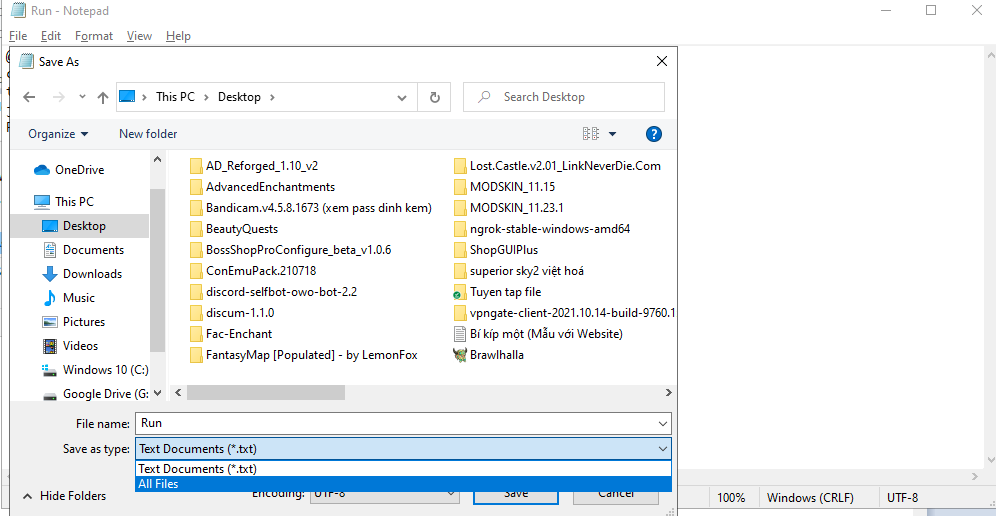Select the MODSKIN_11.15 folder

(504, 187)
